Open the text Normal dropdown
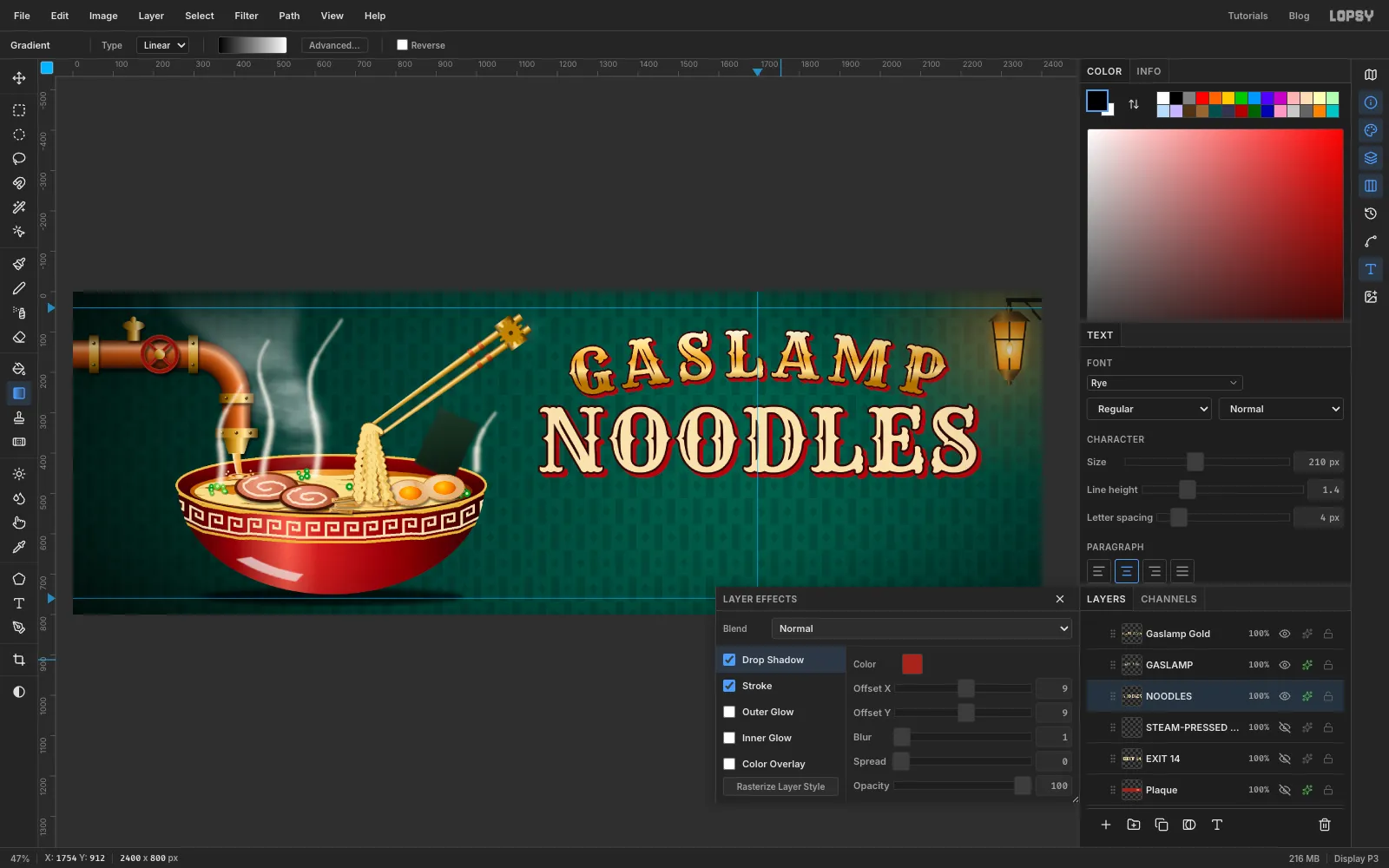This screenshot has width=1389, height=868. point(1281,409)
